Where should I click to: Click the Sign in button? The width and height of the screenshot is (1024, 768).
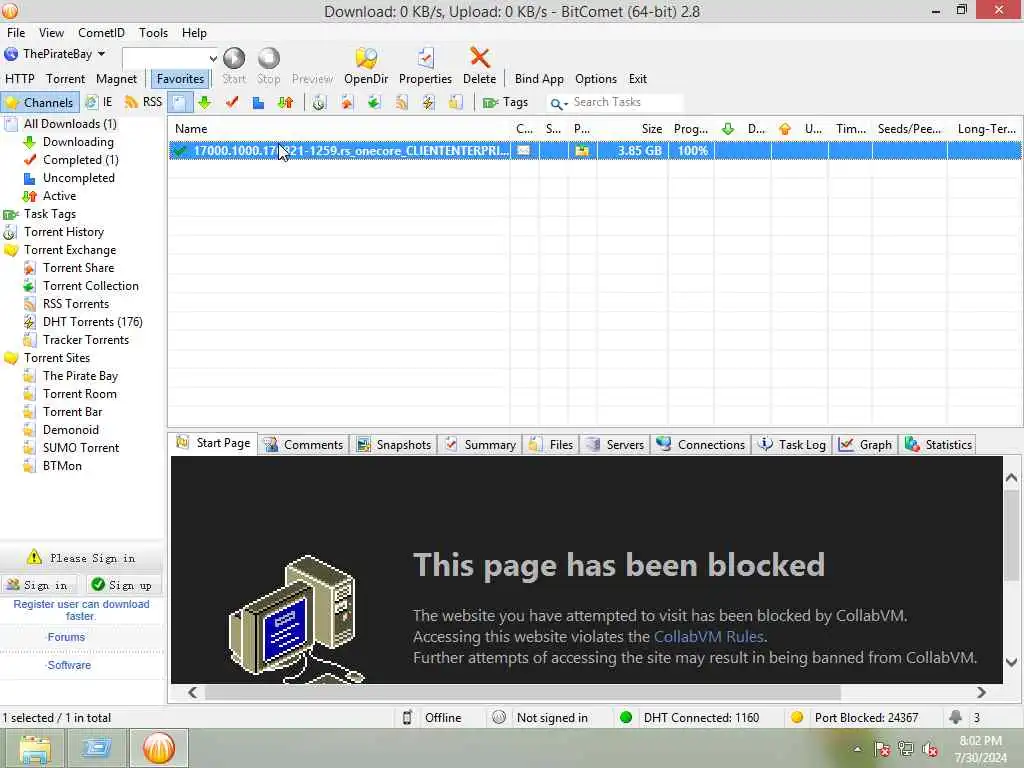tap(38, 585)
